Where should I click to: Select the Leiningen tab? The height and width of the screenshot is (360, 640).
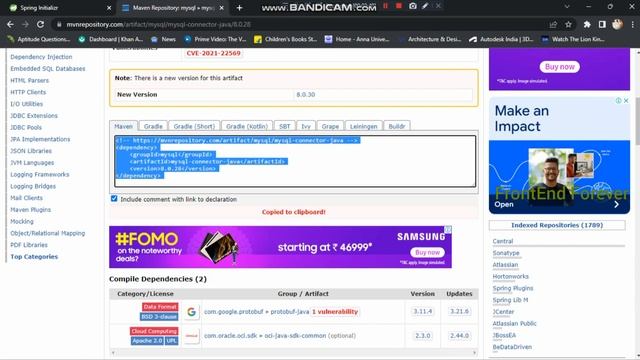tap(364, 127)
